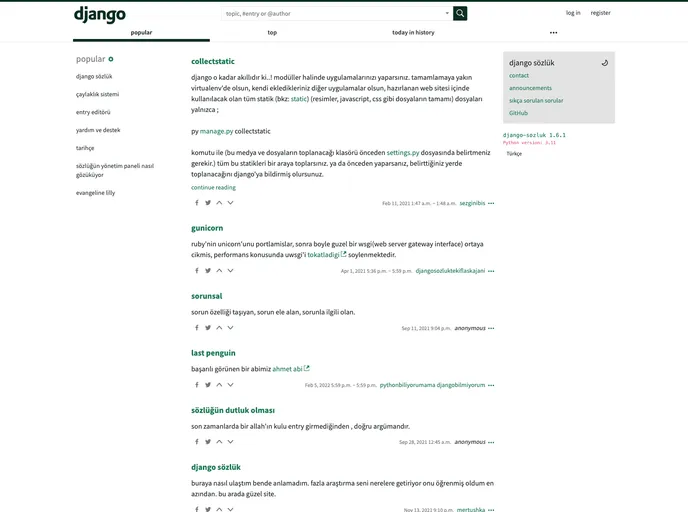This screenshot has height=512, width=688.
Task: Share last penguin entry on Facebook
Action: tap(197, 385)
